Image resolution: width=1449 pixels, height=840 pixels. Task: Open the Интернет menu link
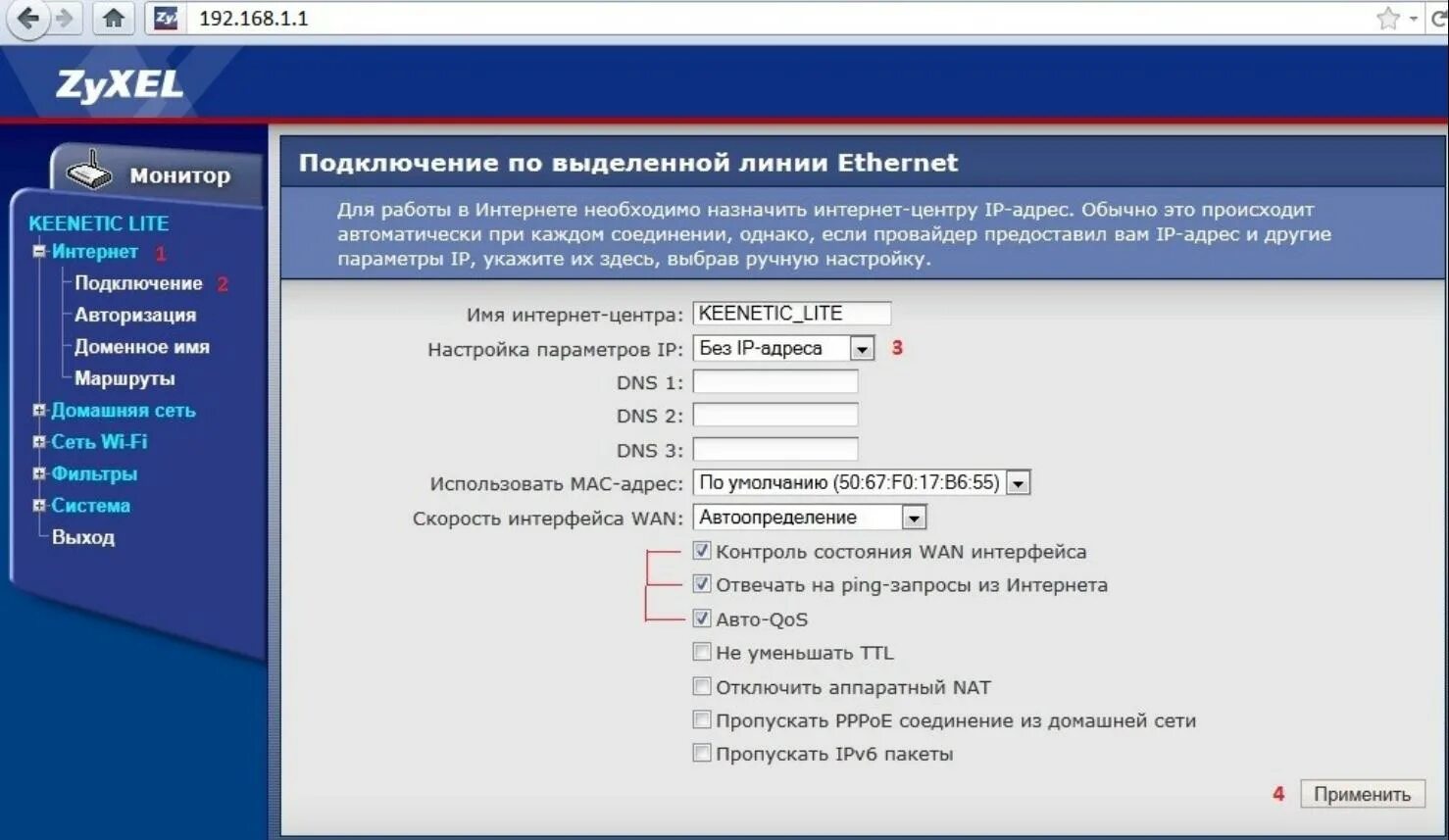94,252
